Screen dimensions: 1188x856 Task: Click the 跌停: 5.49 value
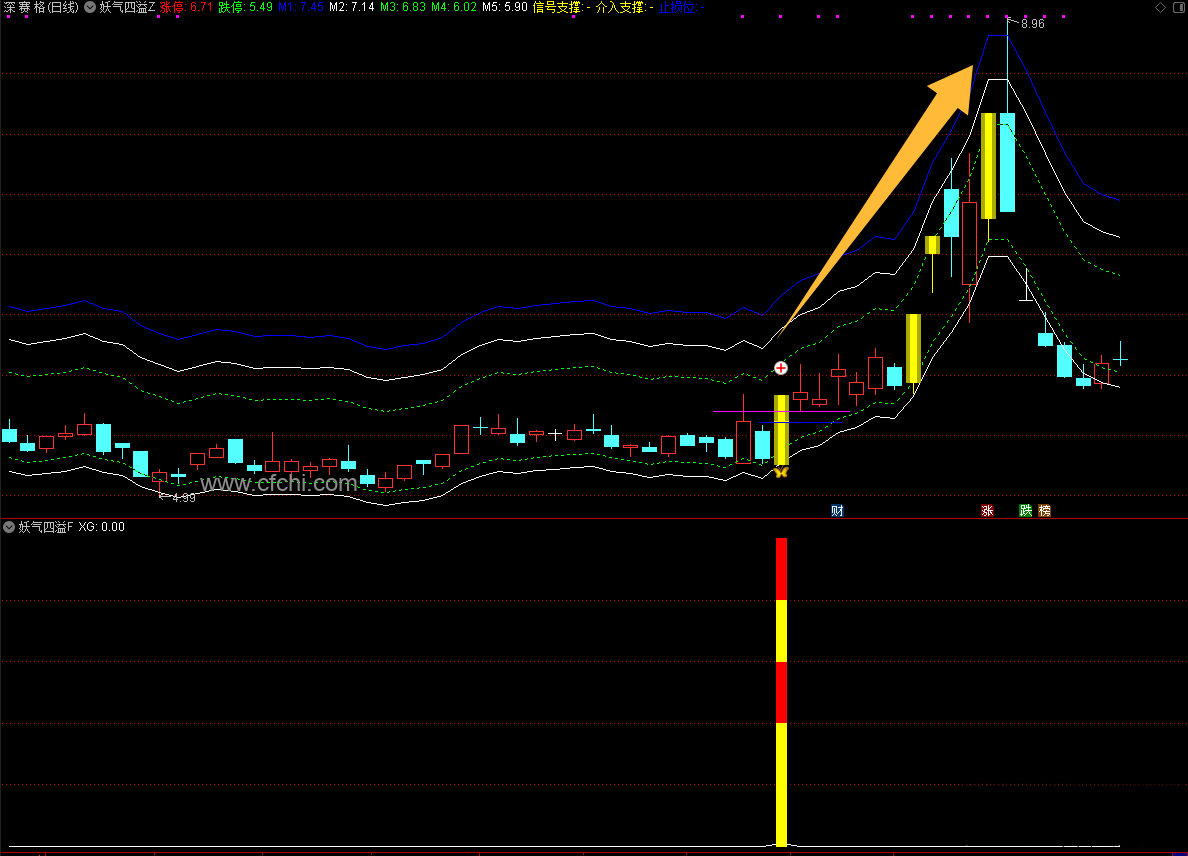click(x=245, y=8)
